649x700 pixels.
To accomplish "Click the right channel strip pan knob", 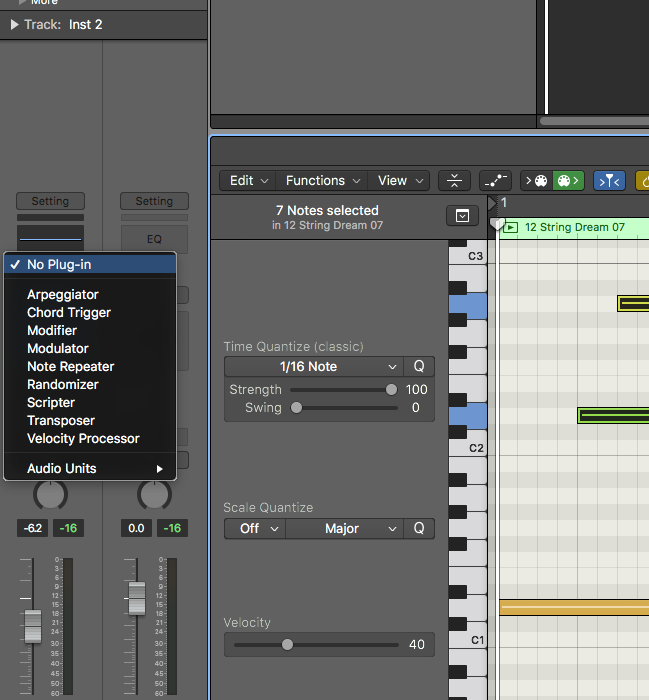I will click(x=154, y=494).
